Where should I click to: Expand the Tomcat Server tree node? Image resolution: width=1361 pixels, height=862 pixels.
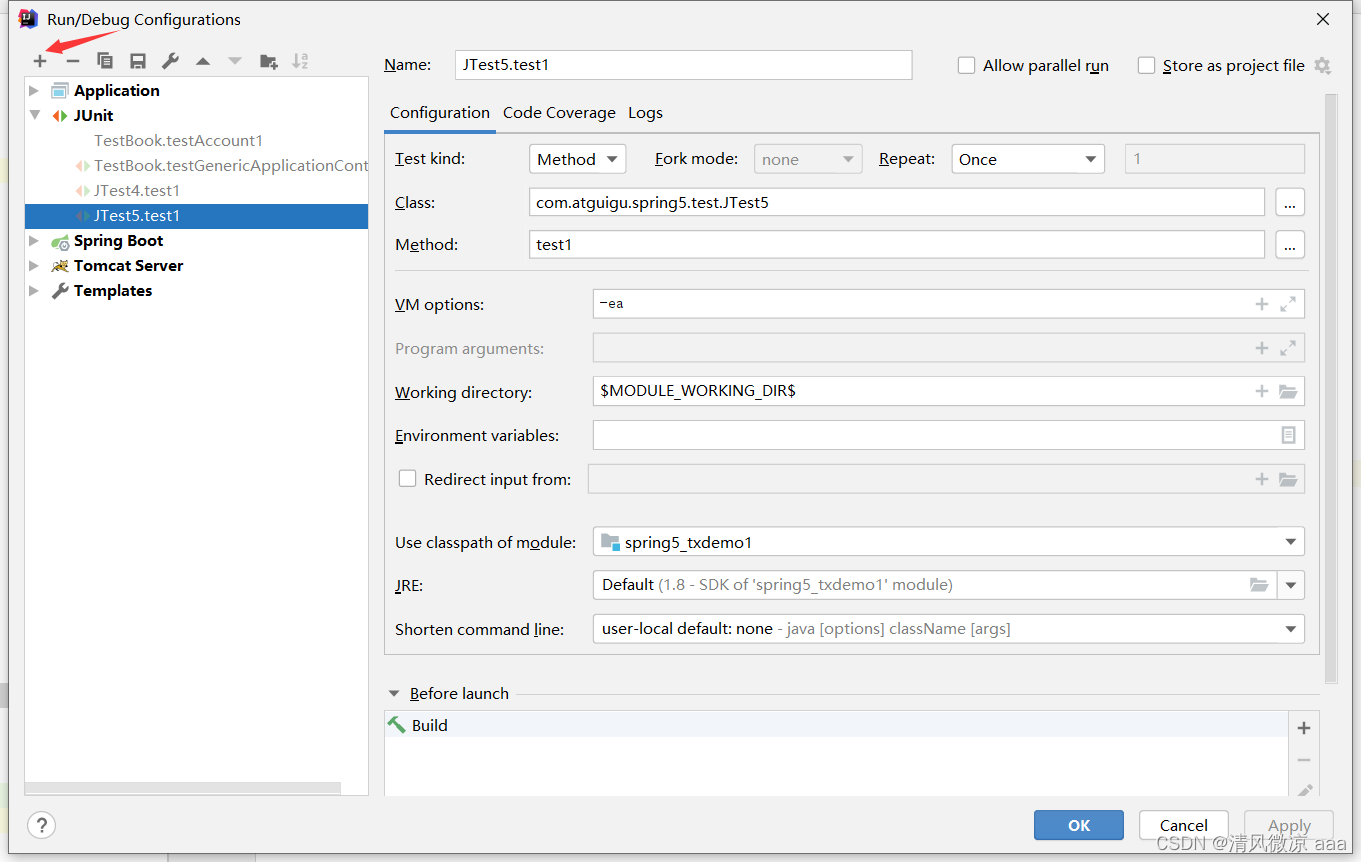click(35, 265)
